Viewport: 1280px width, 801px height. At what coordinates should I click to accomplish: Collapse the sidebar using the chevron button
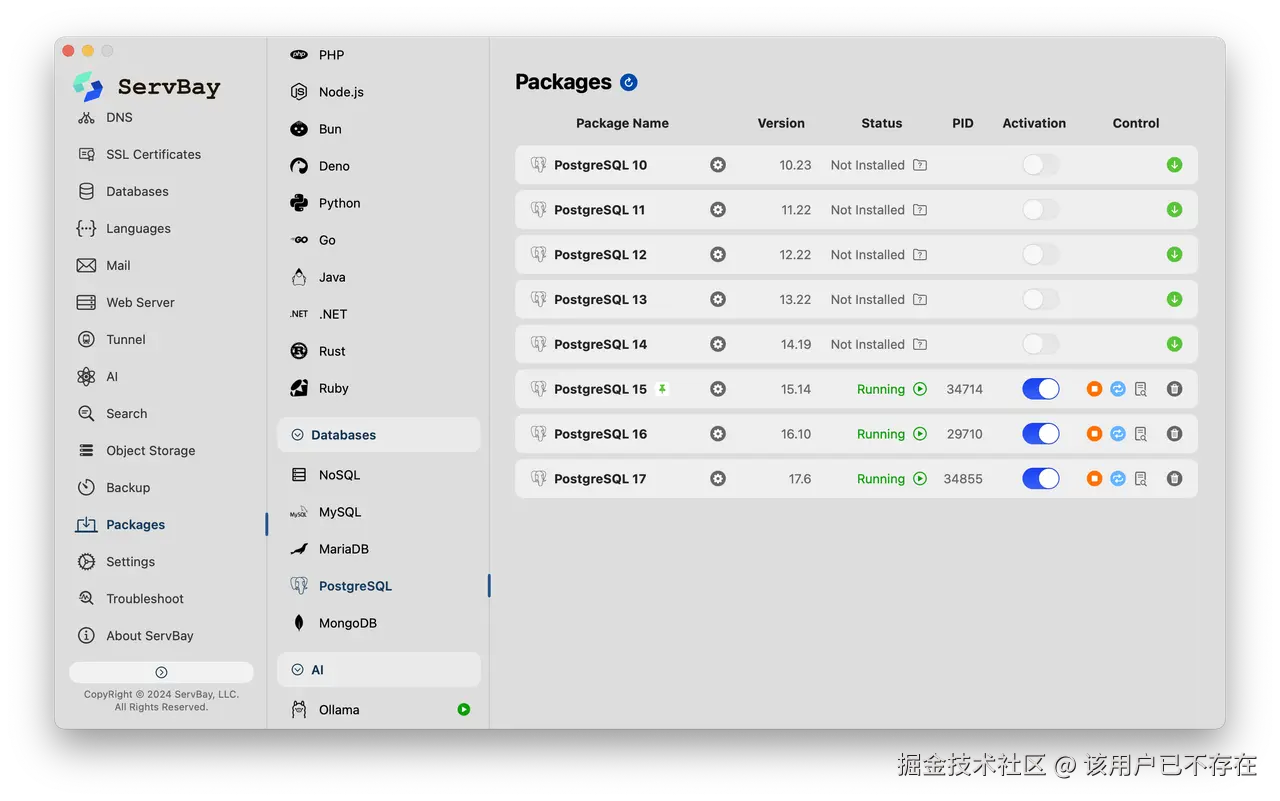(x=161, y=672)
